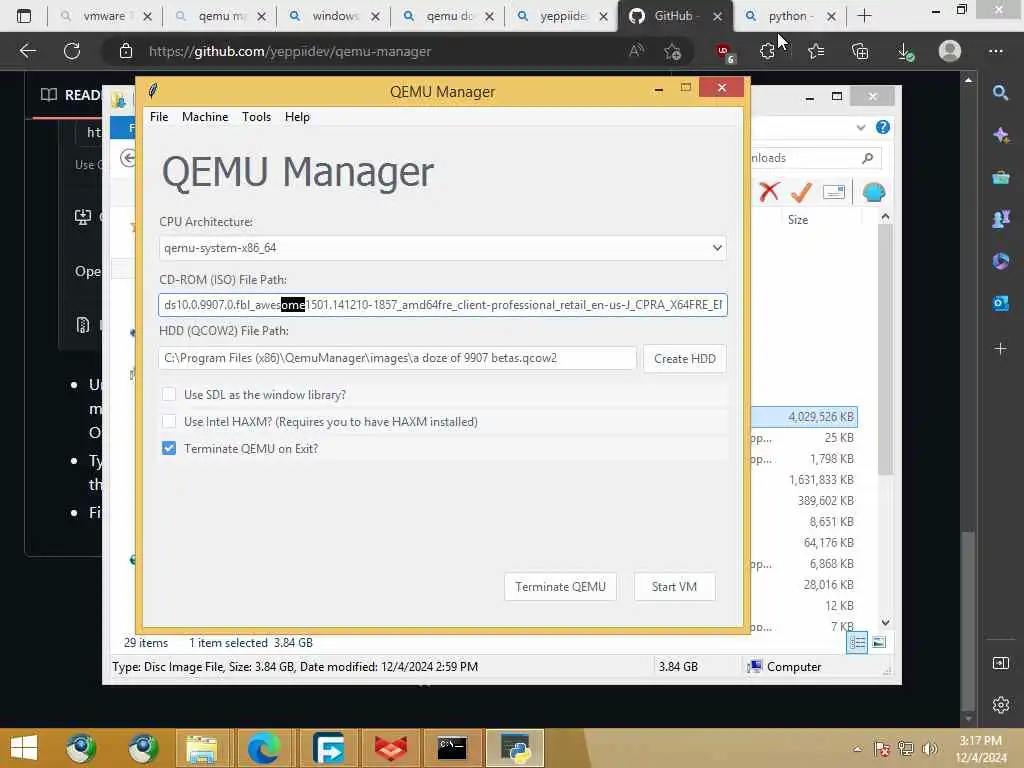Screen dimensions: 1024x768
Task: Click the README tab on GitHub page
Action: (x=71, y=95)
